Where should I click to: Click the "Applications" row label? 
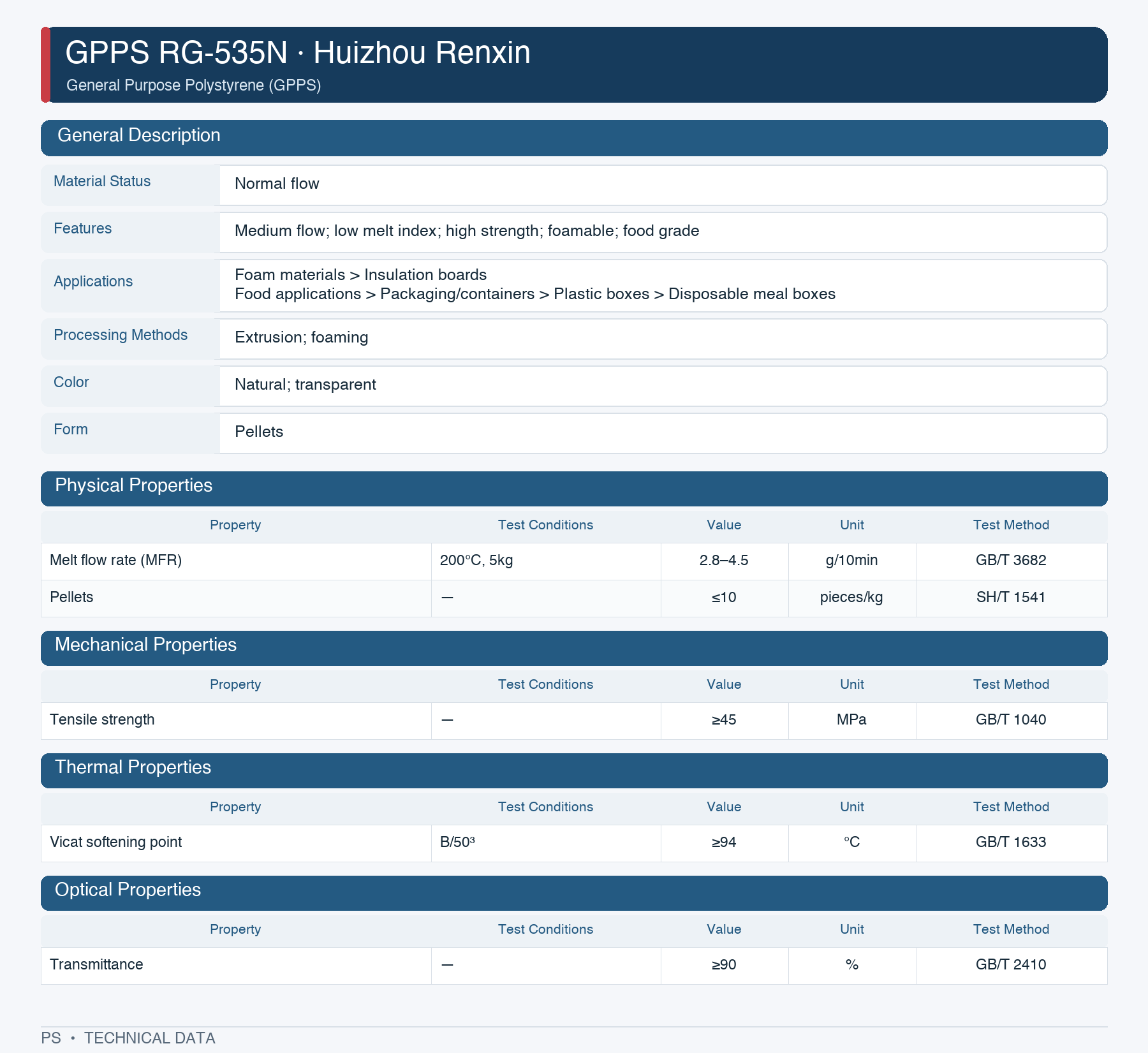click(93, 281)
